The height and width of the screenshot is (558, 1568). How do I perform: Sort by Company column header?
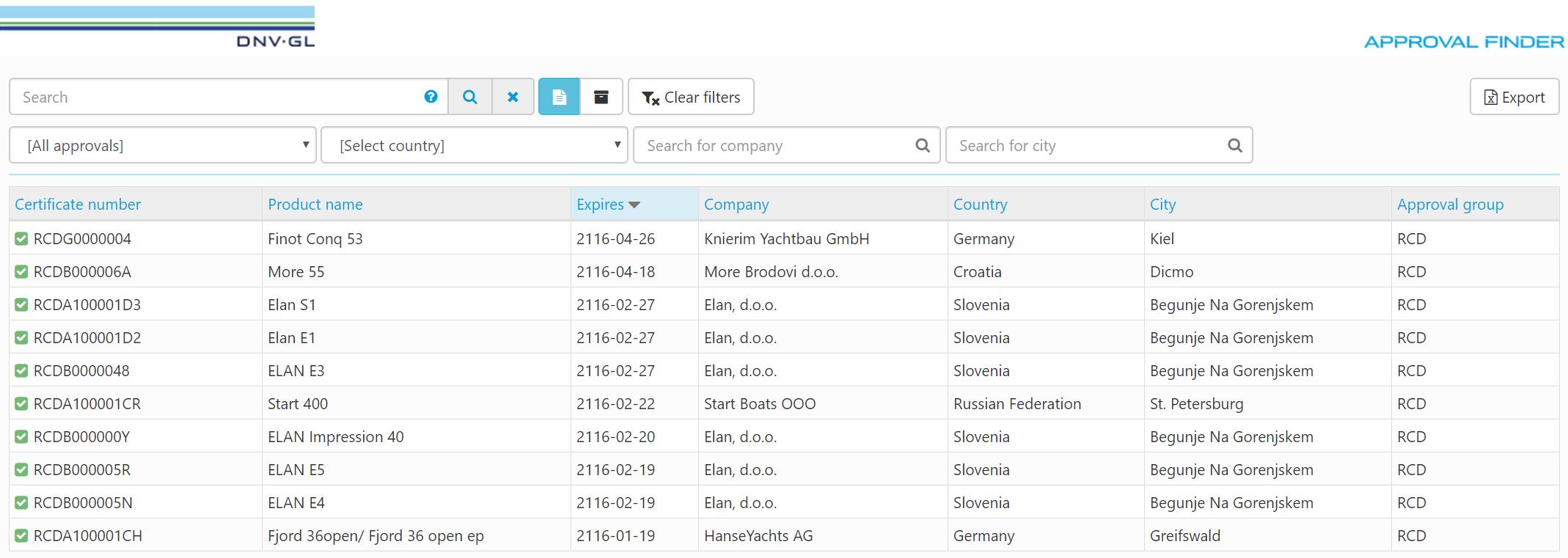[736, 205]
